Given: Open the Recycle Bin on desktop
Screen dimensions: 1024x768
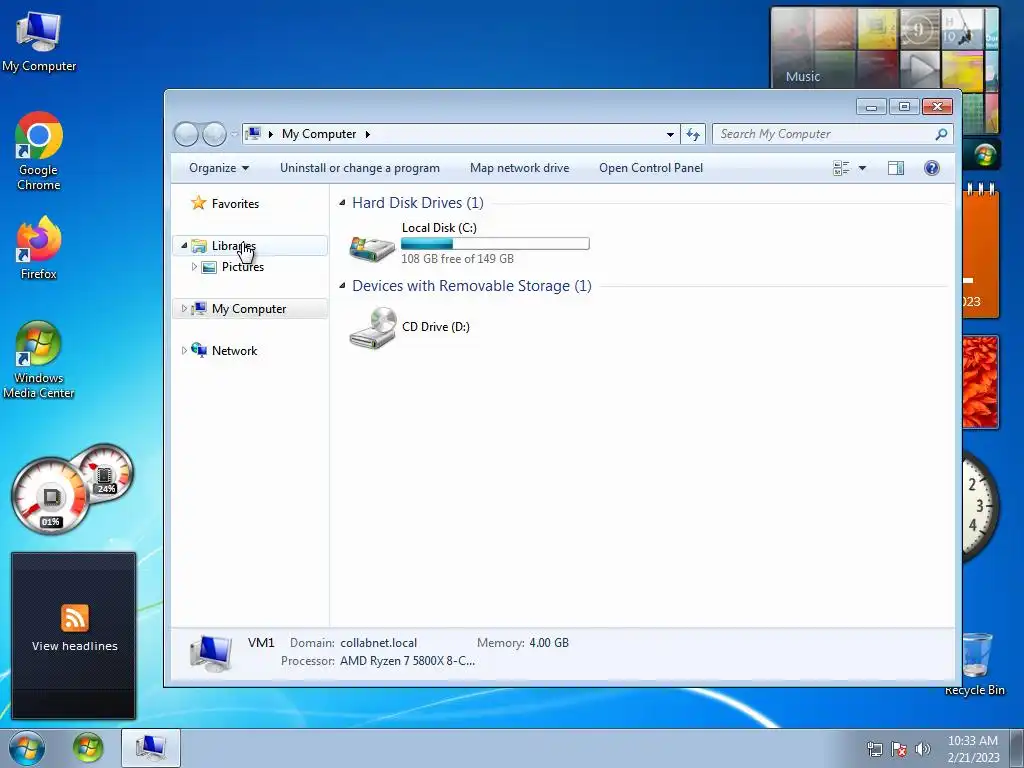Looking at the screenshot, I should (x=977, y=663).
